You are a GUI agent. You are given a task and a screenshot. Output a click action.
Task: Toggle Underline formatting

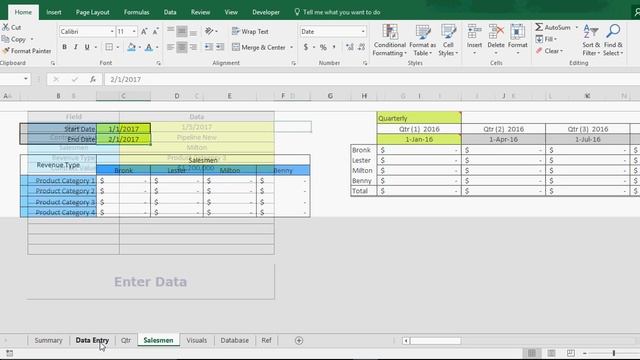coord(87,47)
